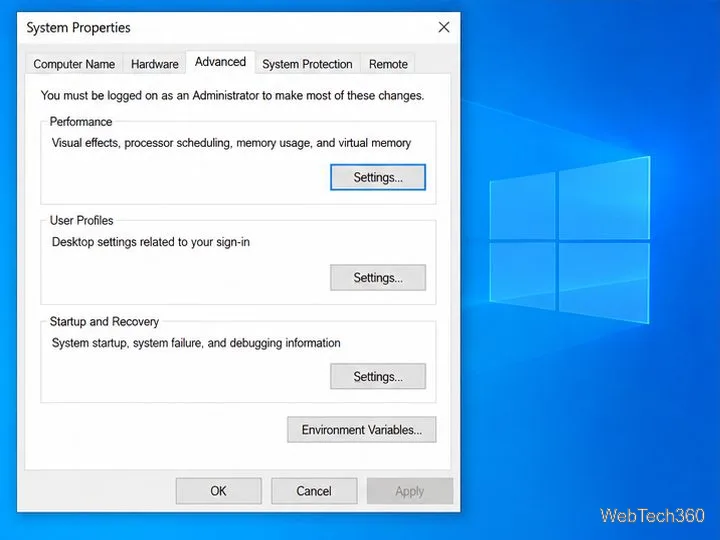This screenshot has height=540, width=720.
Task: Click the Startup and Recovery group label
Action: 104,321
